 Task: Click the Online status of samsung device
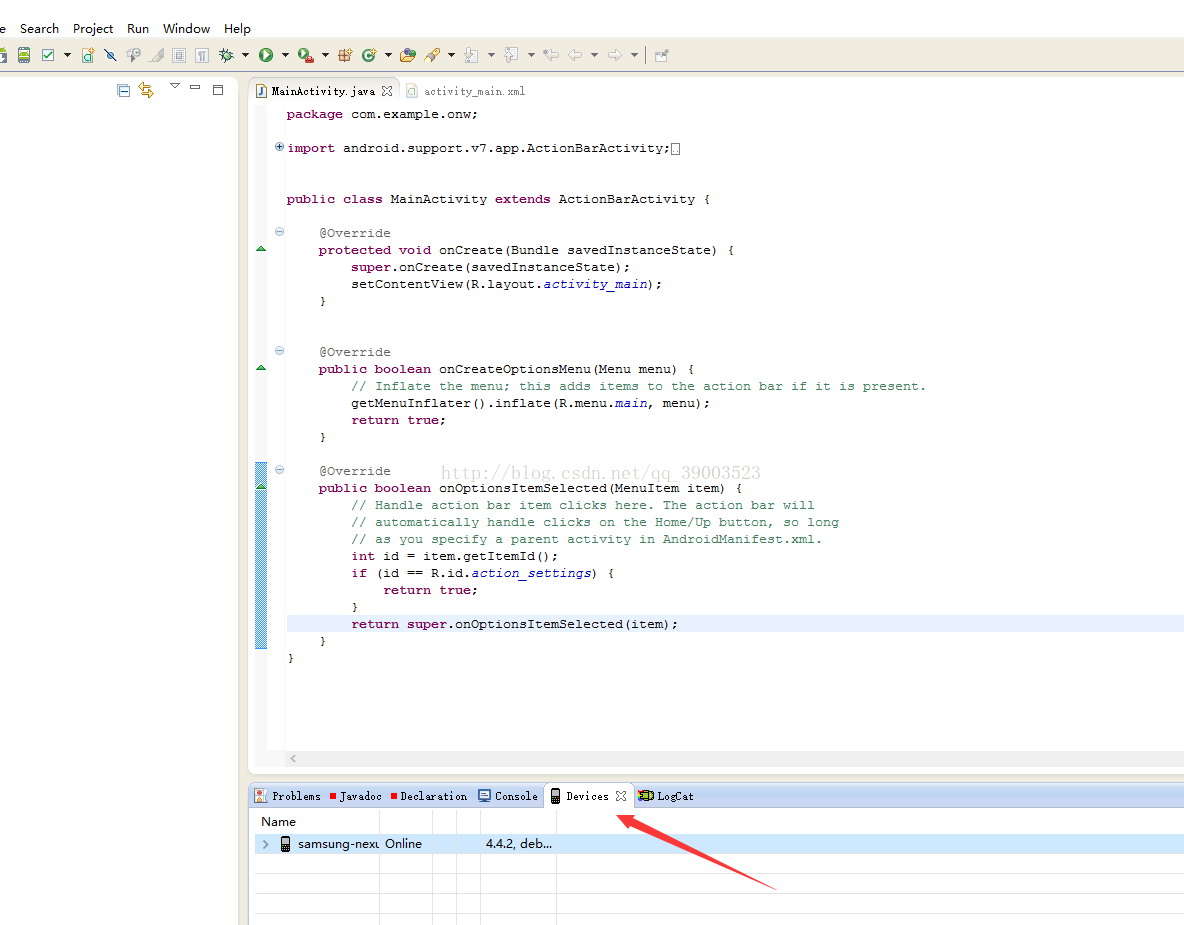(403, 843)
